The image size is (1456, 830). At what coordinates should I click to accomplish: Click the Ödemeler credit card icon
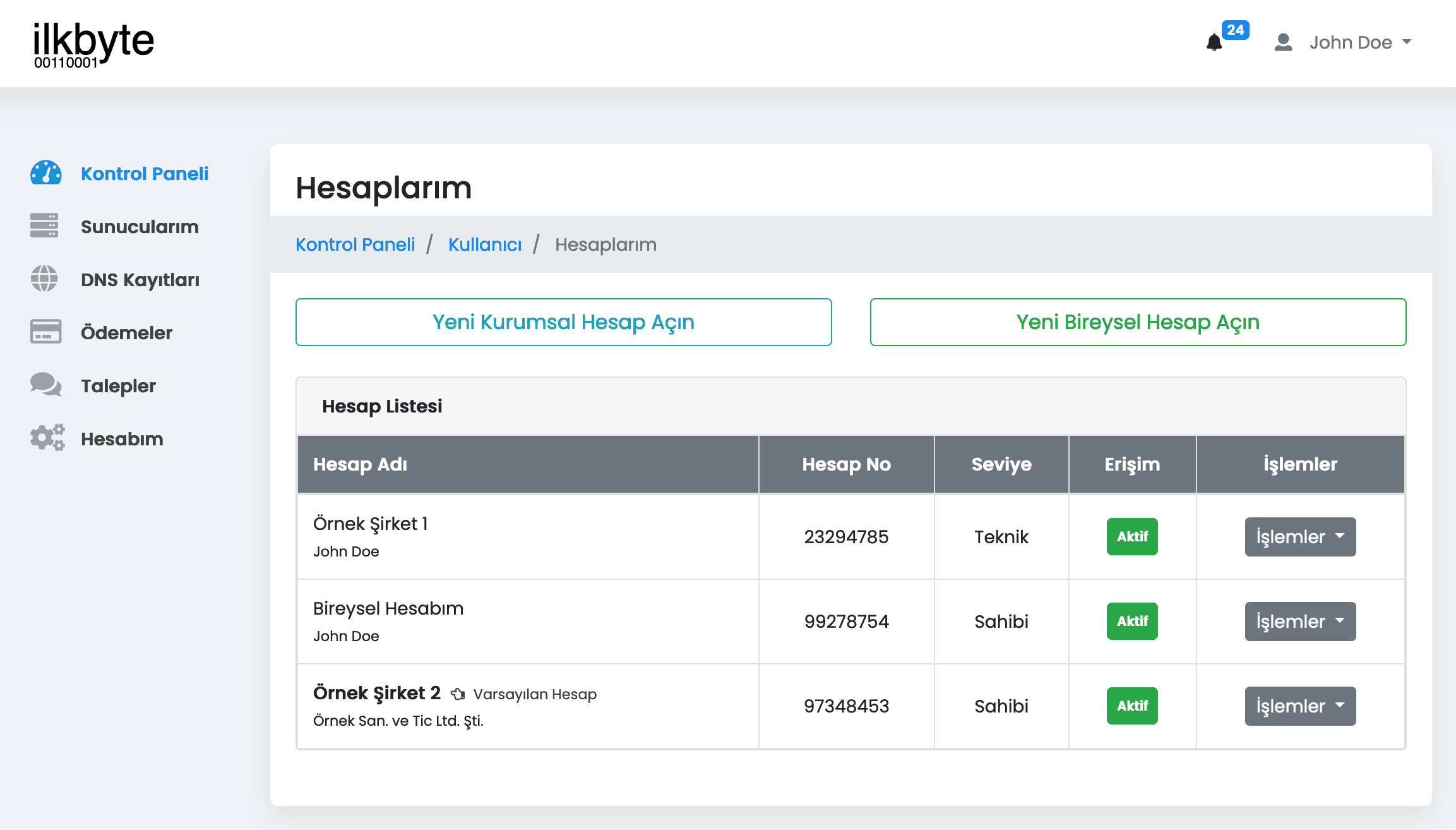click(45, 332)
